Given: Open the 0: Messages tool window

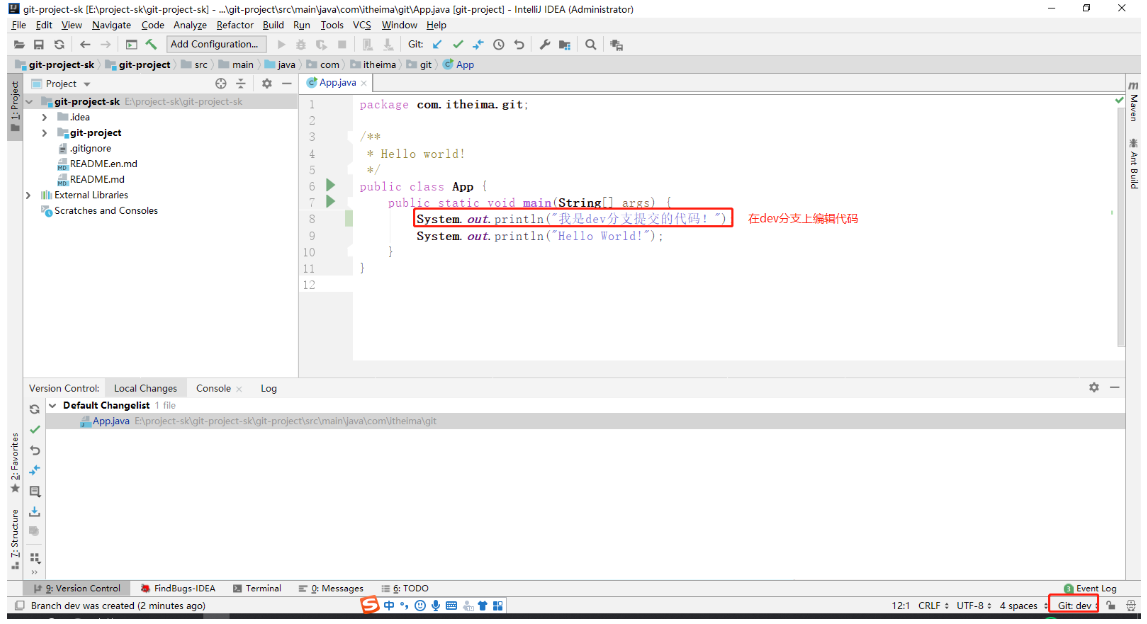Looking at the screenshot, I should point(331,589).
